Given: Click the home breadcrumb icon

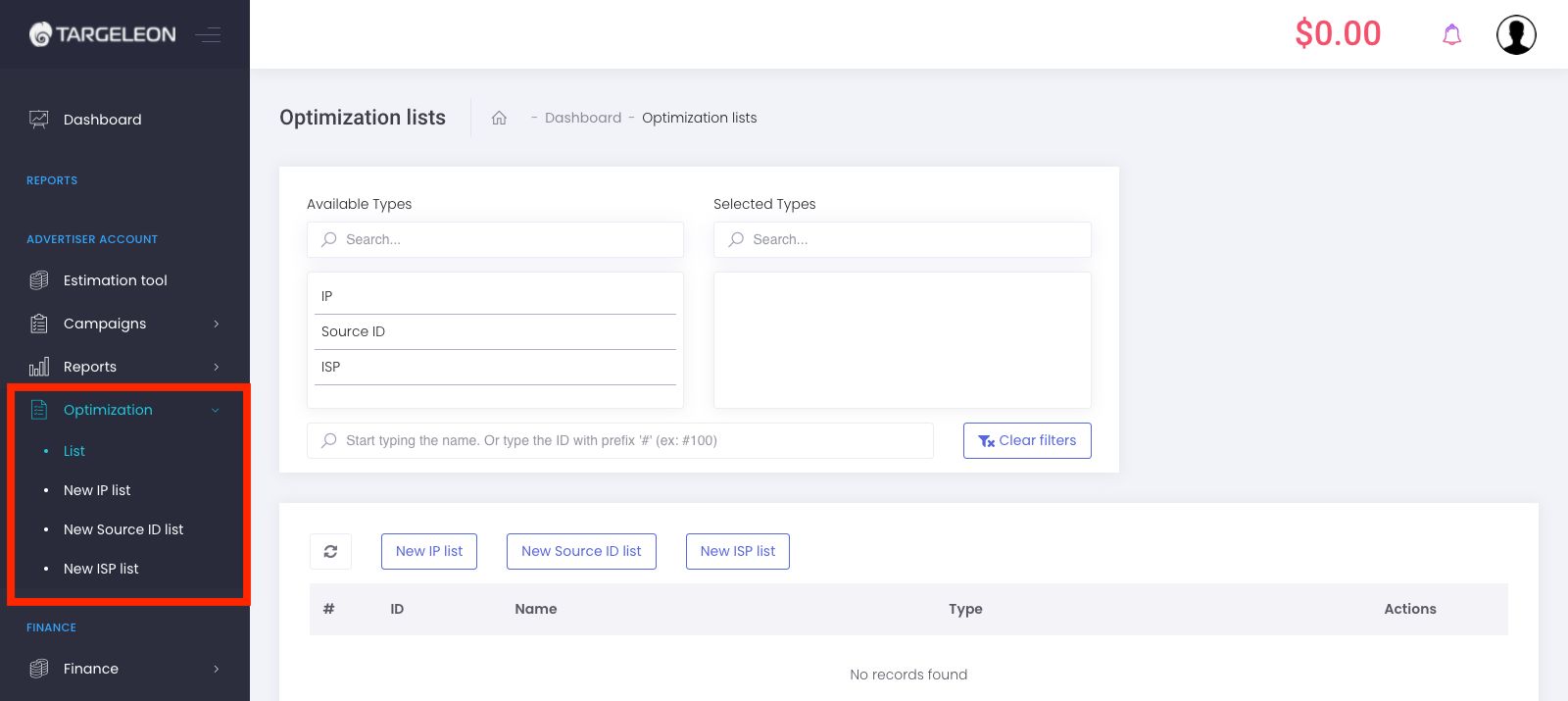Looking at the screenshot, I should (499, 118).
